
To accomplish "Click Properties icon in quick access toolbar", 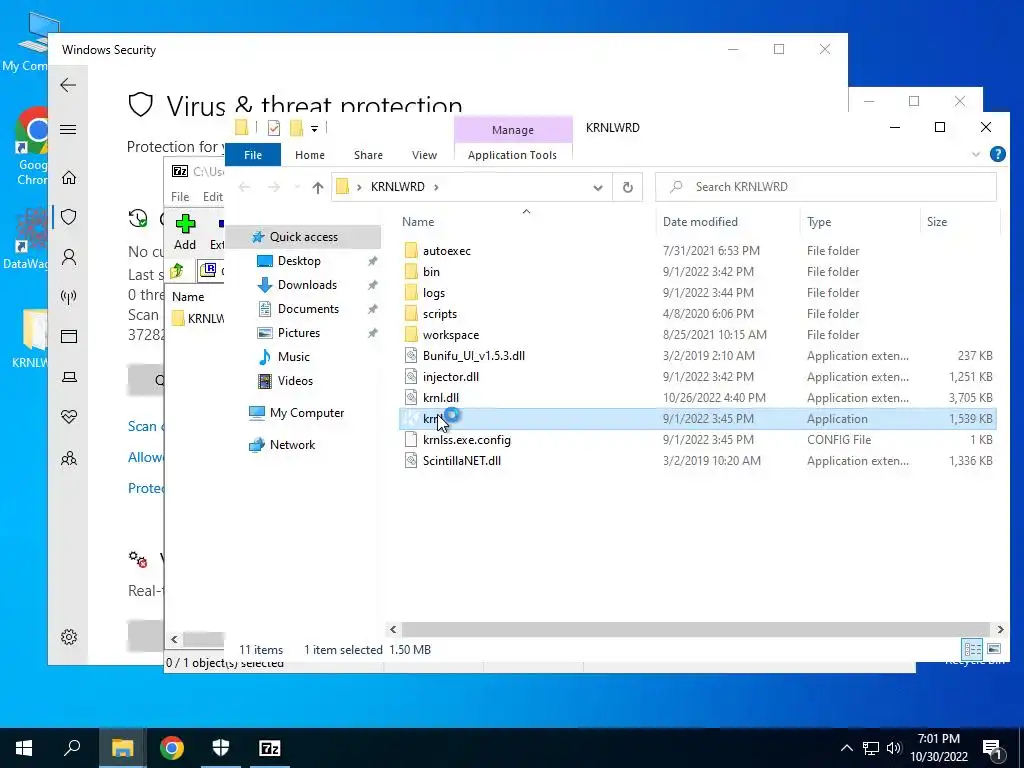I will click(274, 128).
